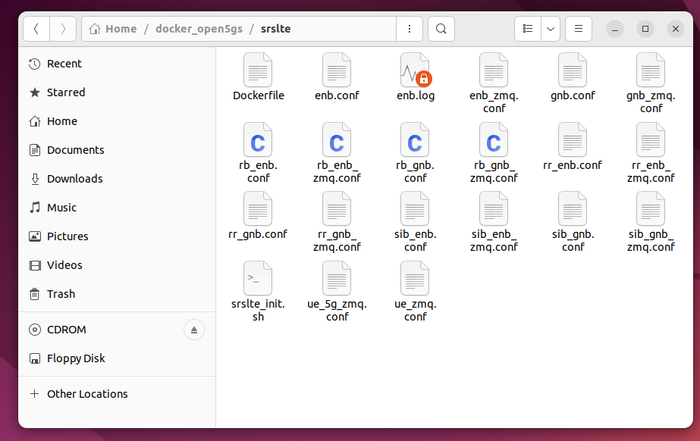Select the ue_5g_zmq.conf file

click(336, 278)
